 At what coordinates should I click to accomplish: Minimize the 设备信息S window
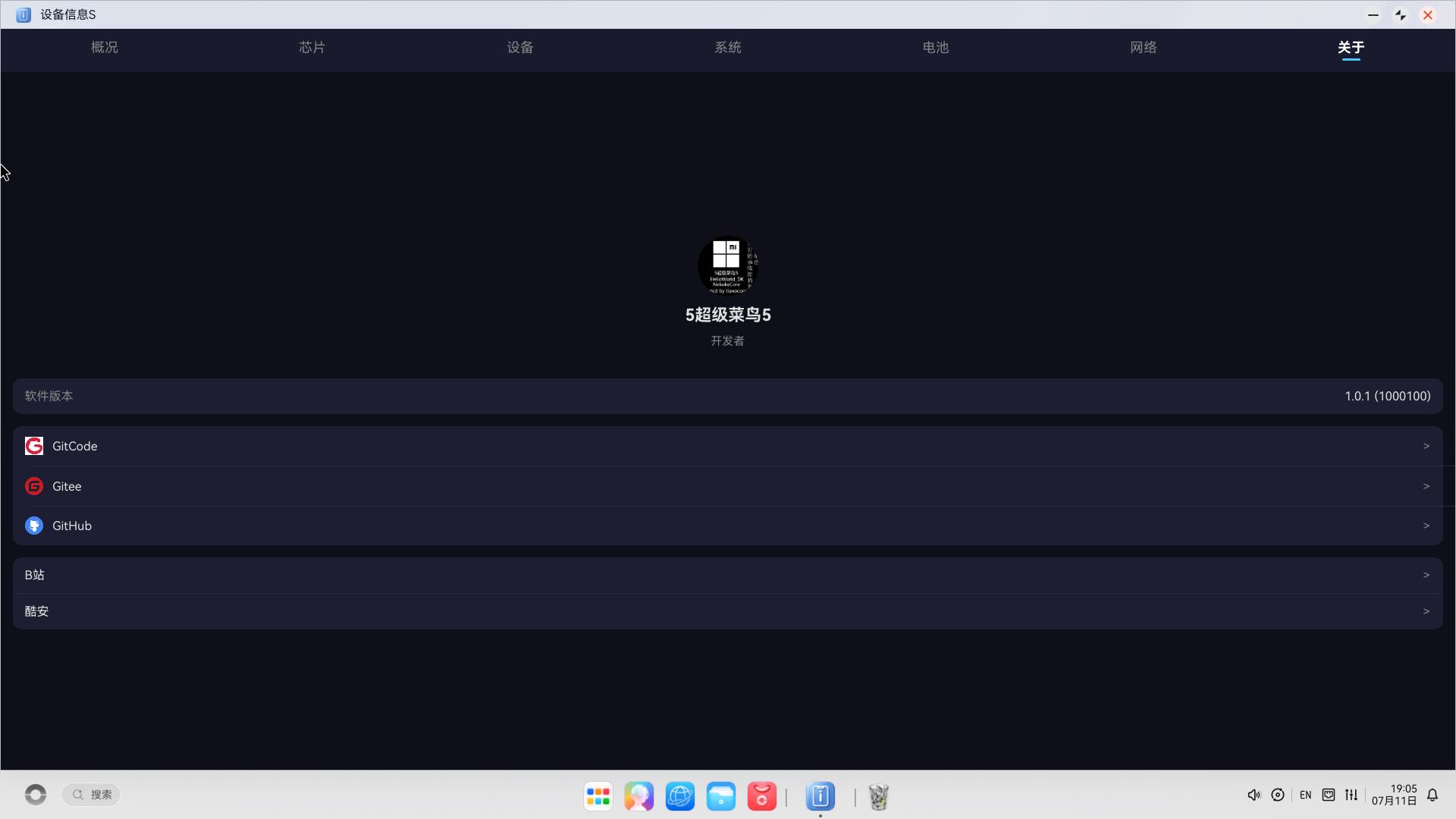pyautogui.click(x=1373, y=15)
